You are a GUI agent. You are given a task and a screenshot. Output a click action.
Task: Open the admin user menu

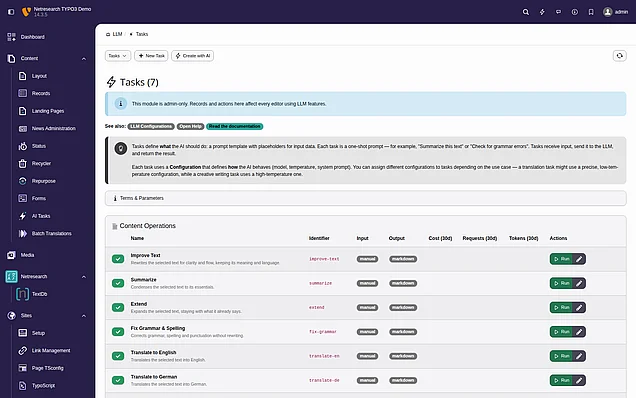615,12
